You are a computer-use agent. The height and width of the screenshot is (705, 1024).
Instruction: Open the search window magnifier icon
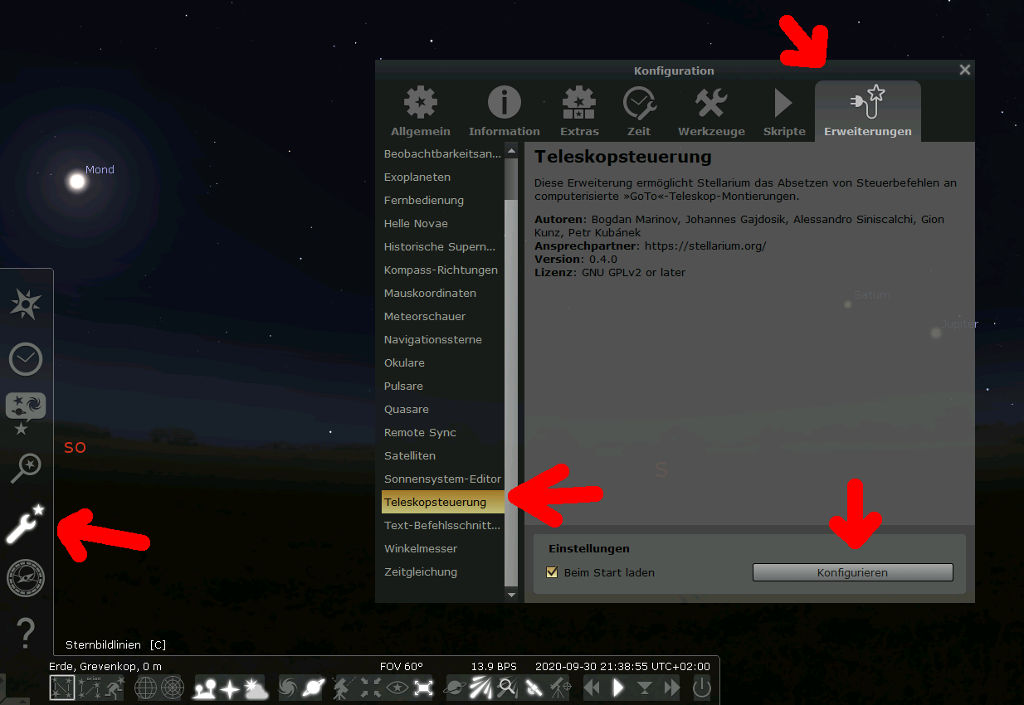coord(26,467)
